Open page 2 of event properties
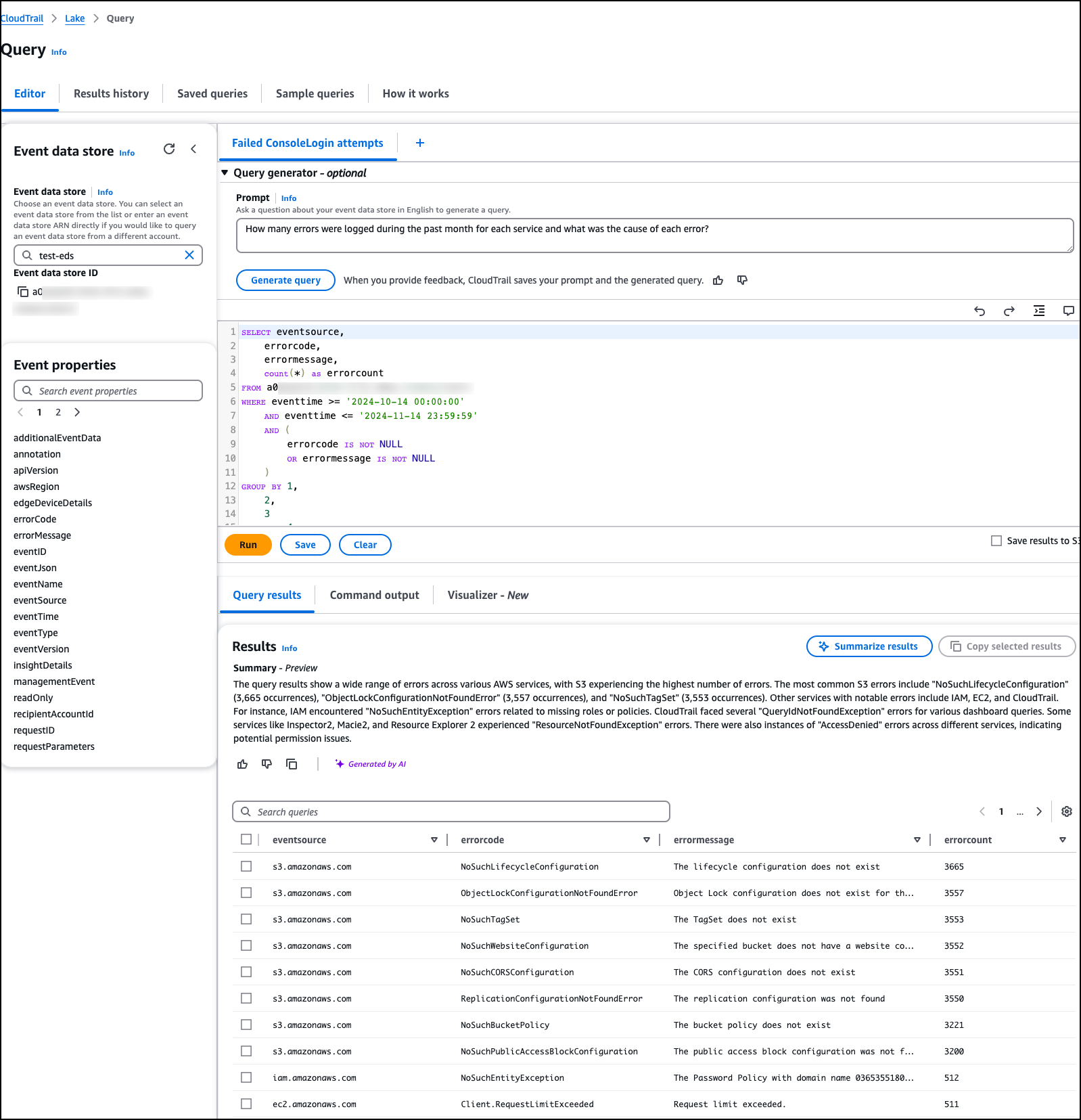 (x=58, y=412)
